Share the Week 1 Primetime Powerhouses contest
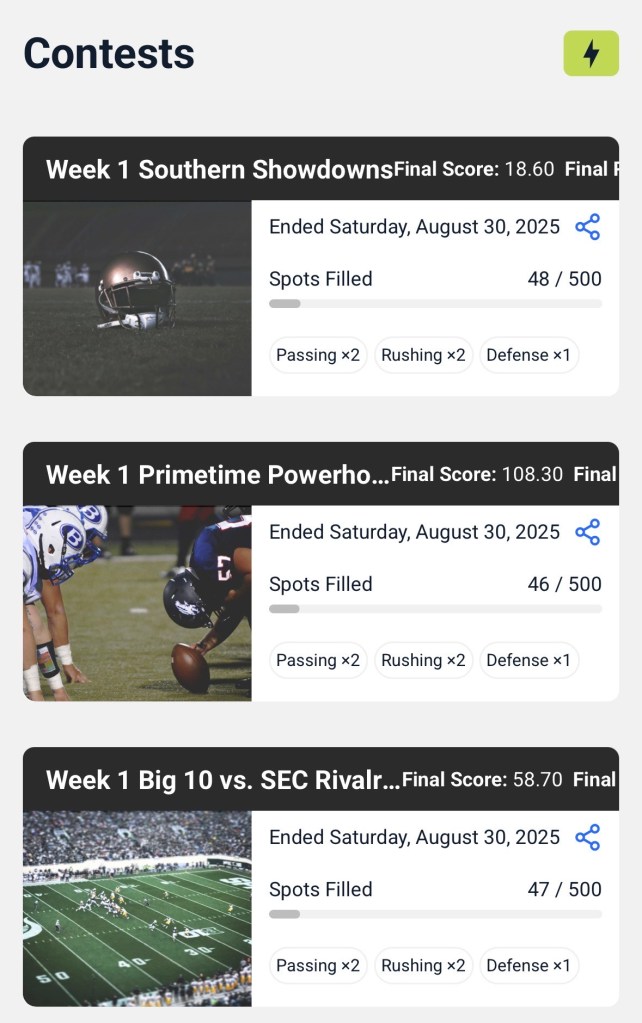Image resolution: width=642 pixels, height=1023 pixels. pos(590,532)
